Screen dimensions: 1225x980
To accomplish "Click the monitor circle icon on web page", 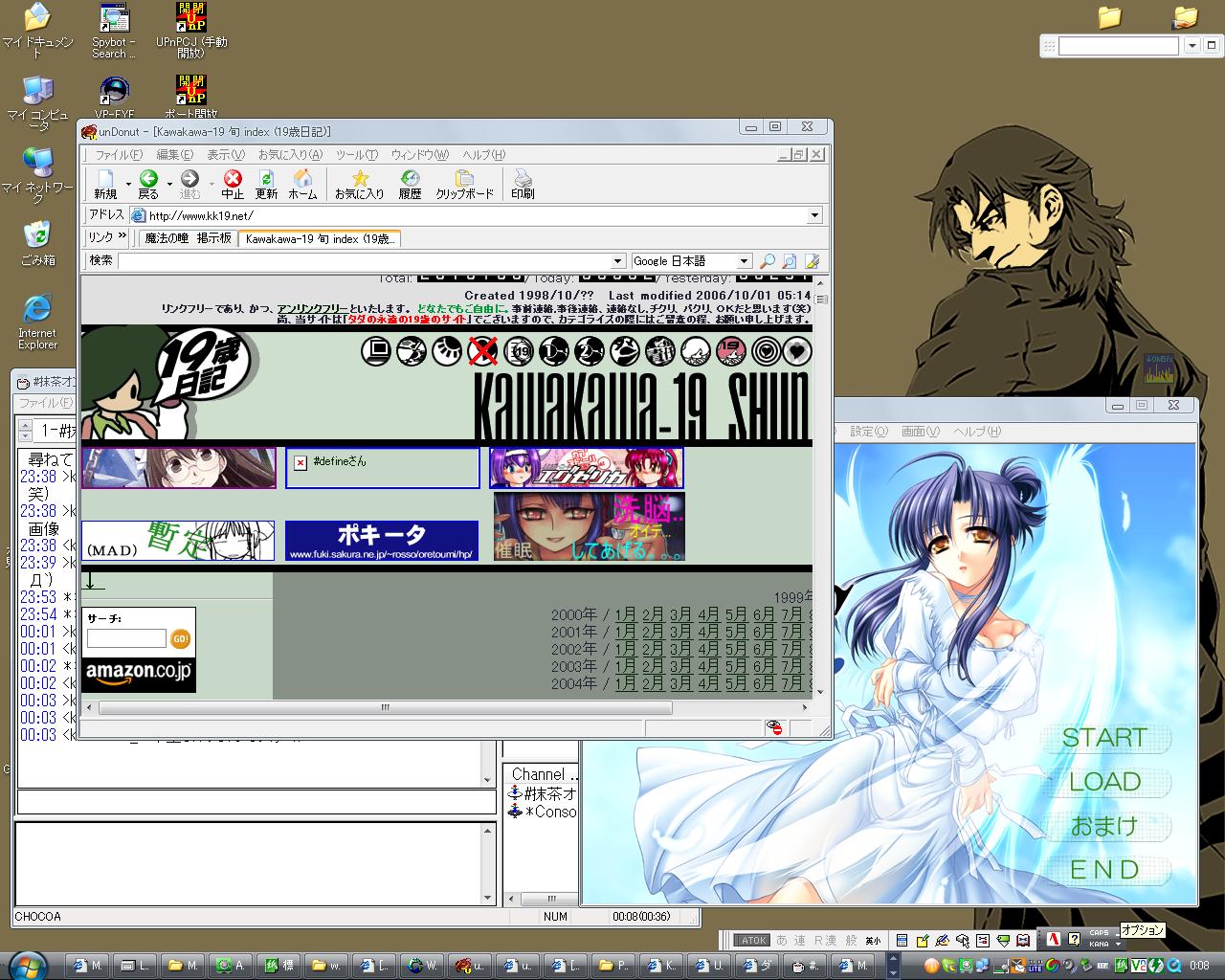I will click(376, 351).
